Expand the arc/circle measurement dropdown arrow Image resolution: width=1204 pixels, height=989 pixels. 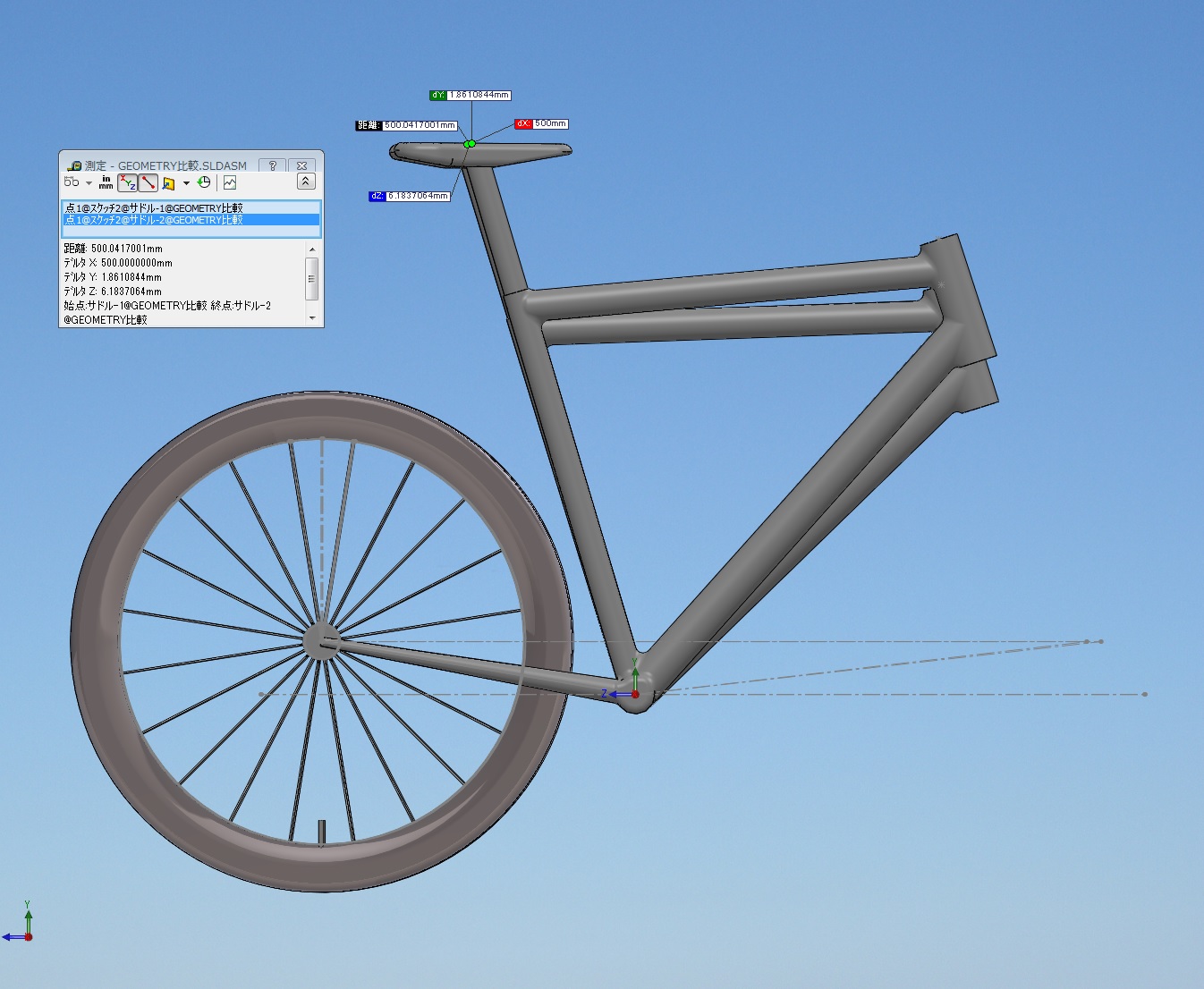89,183
